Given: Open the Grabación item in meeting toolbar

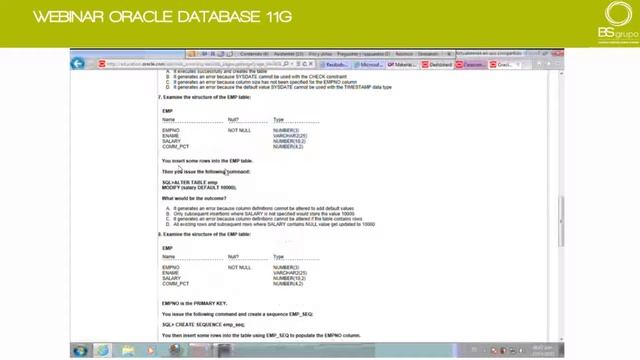Looking at the screenshot, I should point(428,54).
